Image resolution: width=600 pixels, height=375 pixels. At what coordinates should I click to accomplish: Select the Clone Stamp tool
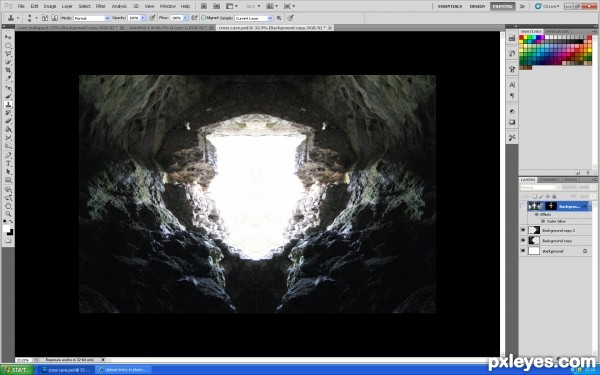(8, 104)
